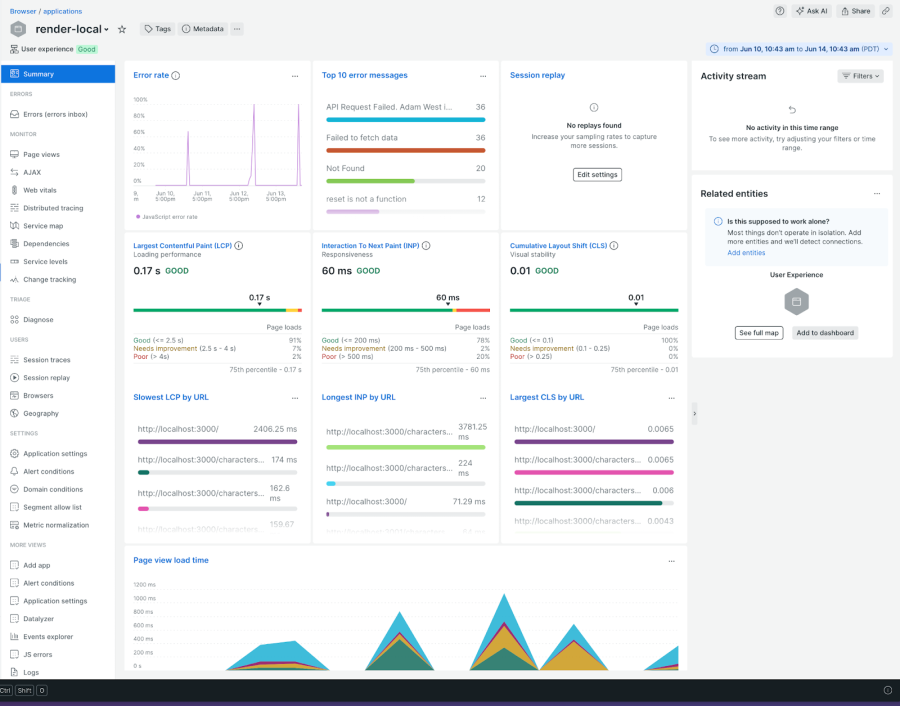Click the render-local hexagon entity icon

(18, 29)
